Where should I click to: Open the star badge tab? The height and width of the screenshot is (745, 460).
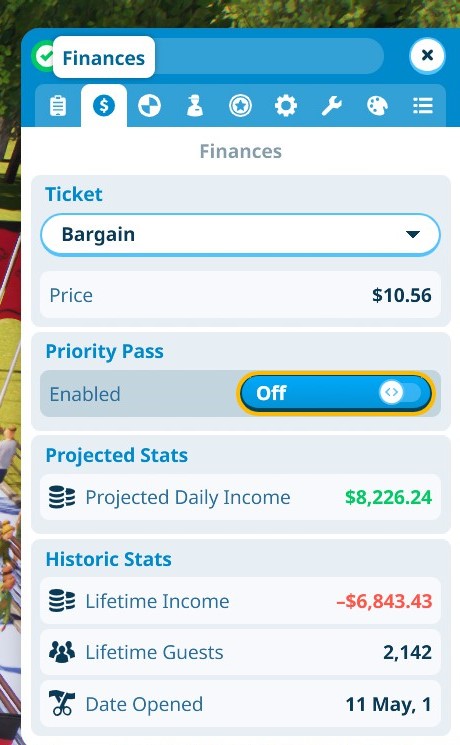pyautogui.click(x=240, y=105)
